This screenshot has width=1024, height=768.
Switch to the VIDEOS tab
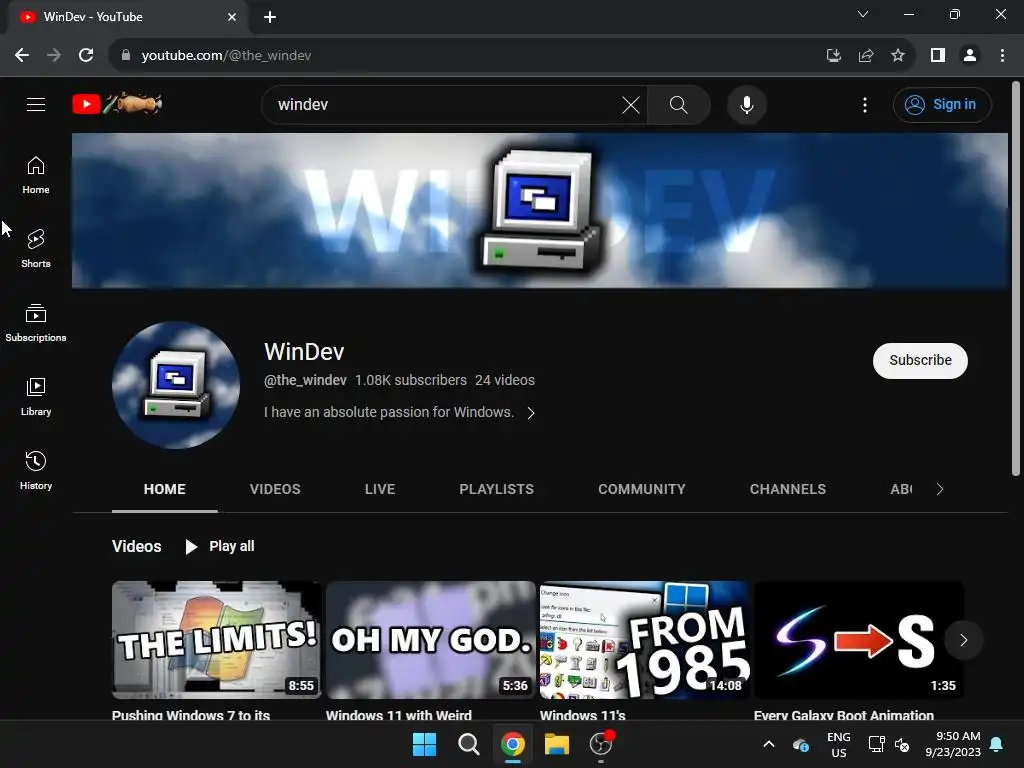275,489
